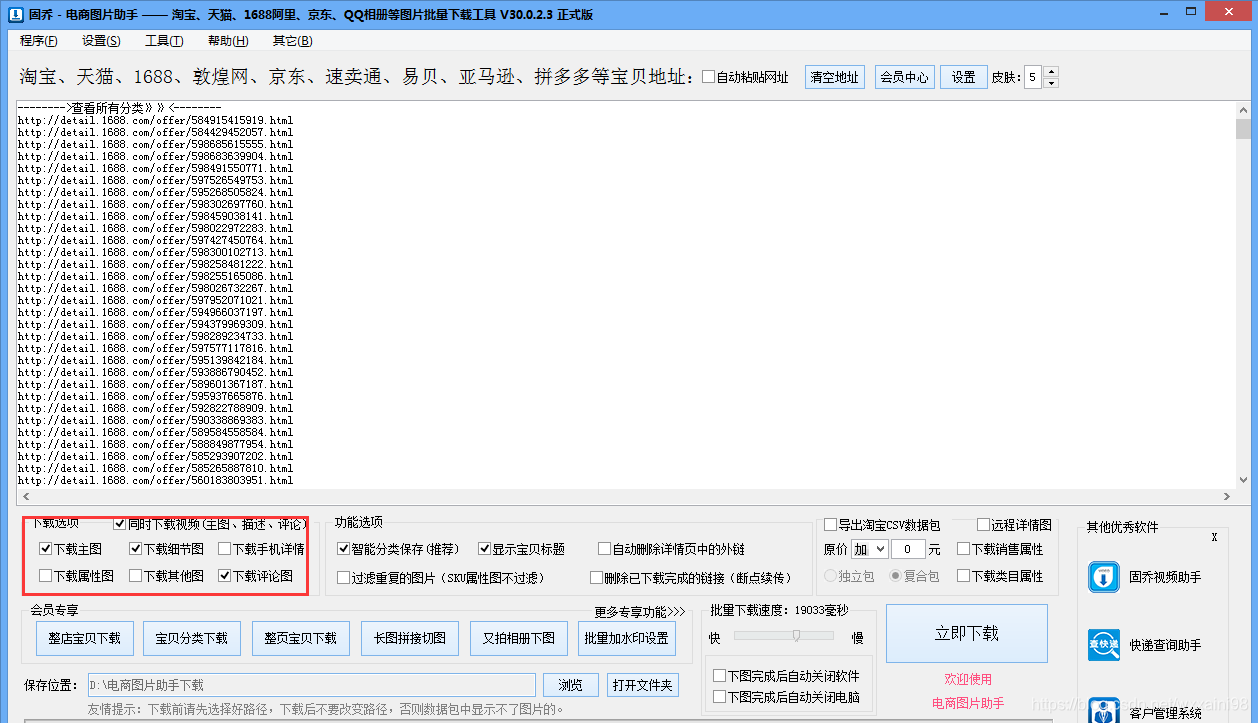Toggle 下载主图 checkbox

click(45, 549)
